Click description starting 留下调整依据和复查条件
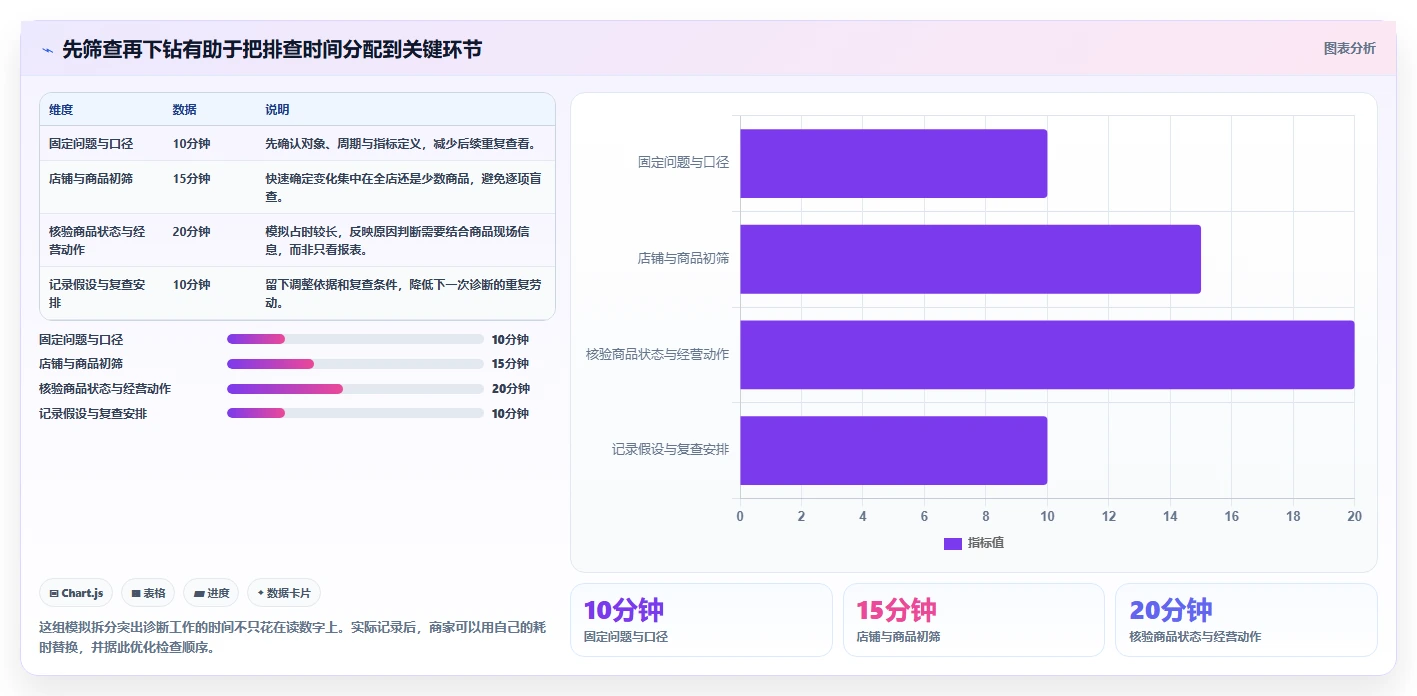 click(404, 293)
